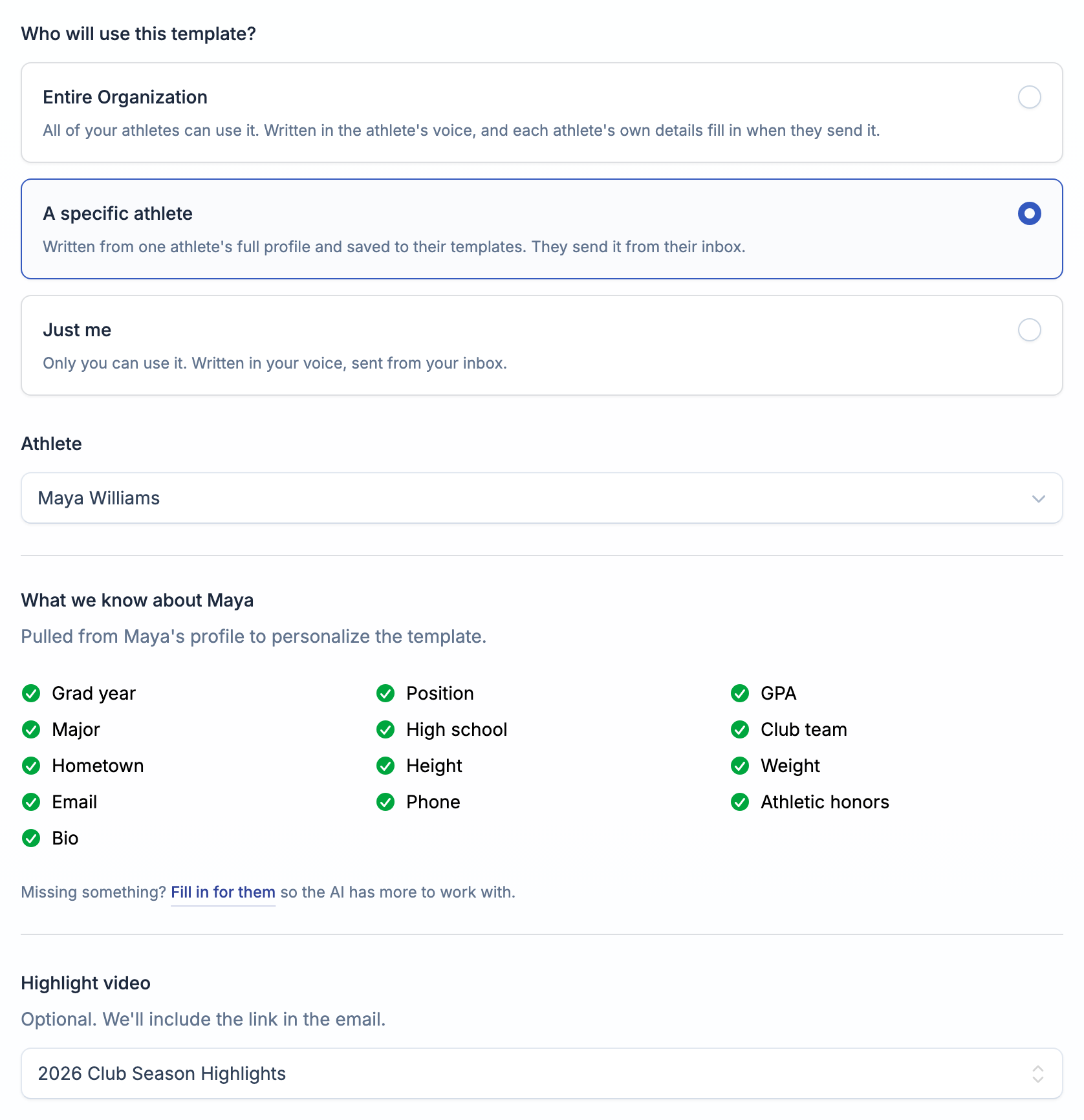Click the up-down arrows on highlight video selector
Viewport: 1084px width, 1120px height.
[1038, 1073]
